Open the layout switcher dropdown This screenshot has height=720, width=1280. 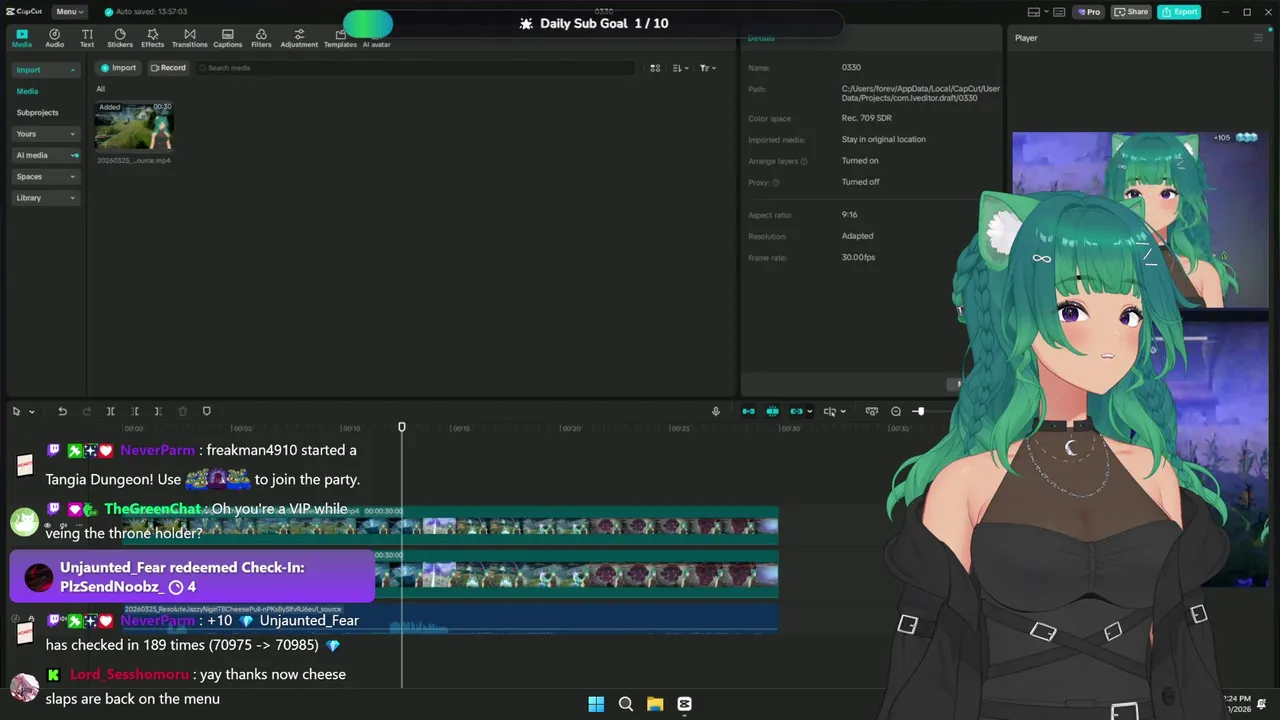click(x=1039, y=12)
